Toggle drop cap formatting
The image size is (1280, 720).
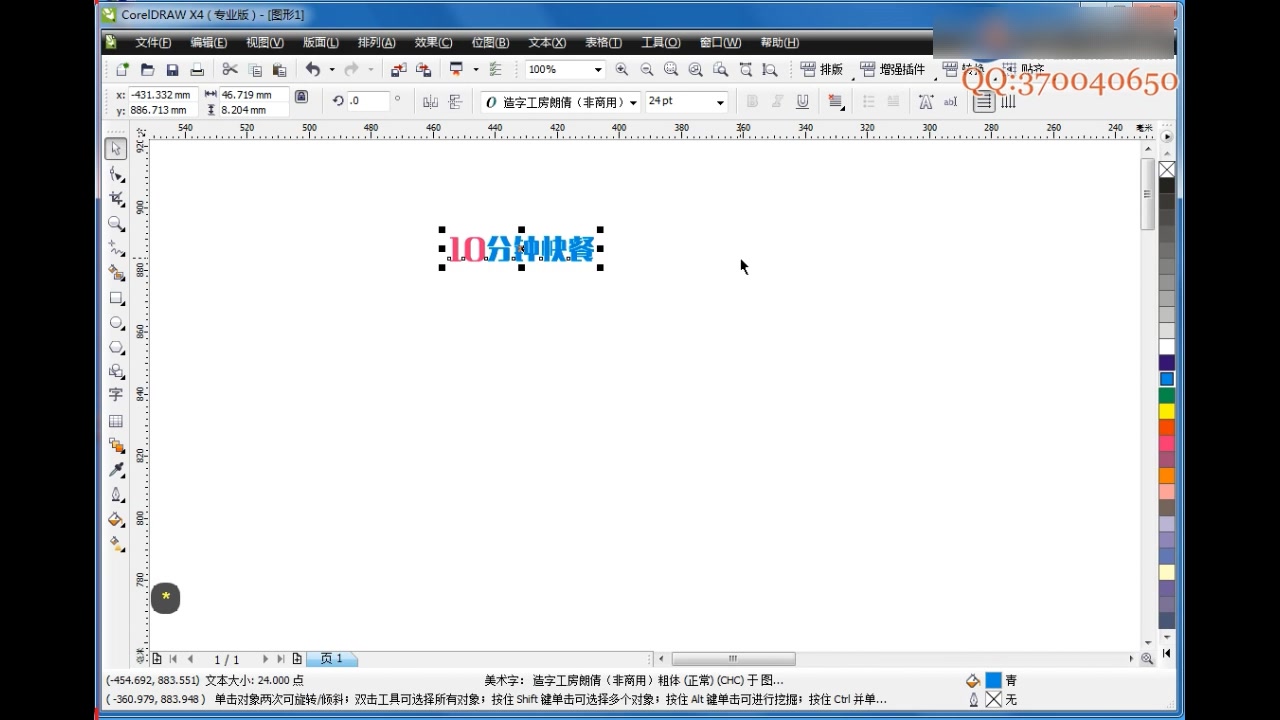point(893,102)
